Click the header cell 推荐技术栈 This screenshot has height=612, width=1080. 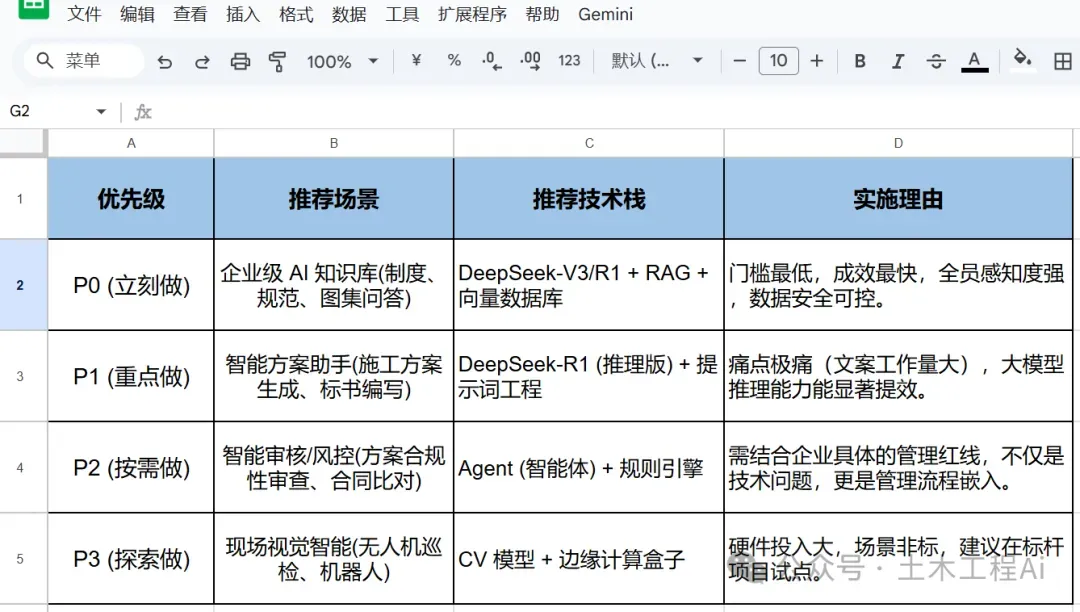pyautogui.click(x=589, y=199)
